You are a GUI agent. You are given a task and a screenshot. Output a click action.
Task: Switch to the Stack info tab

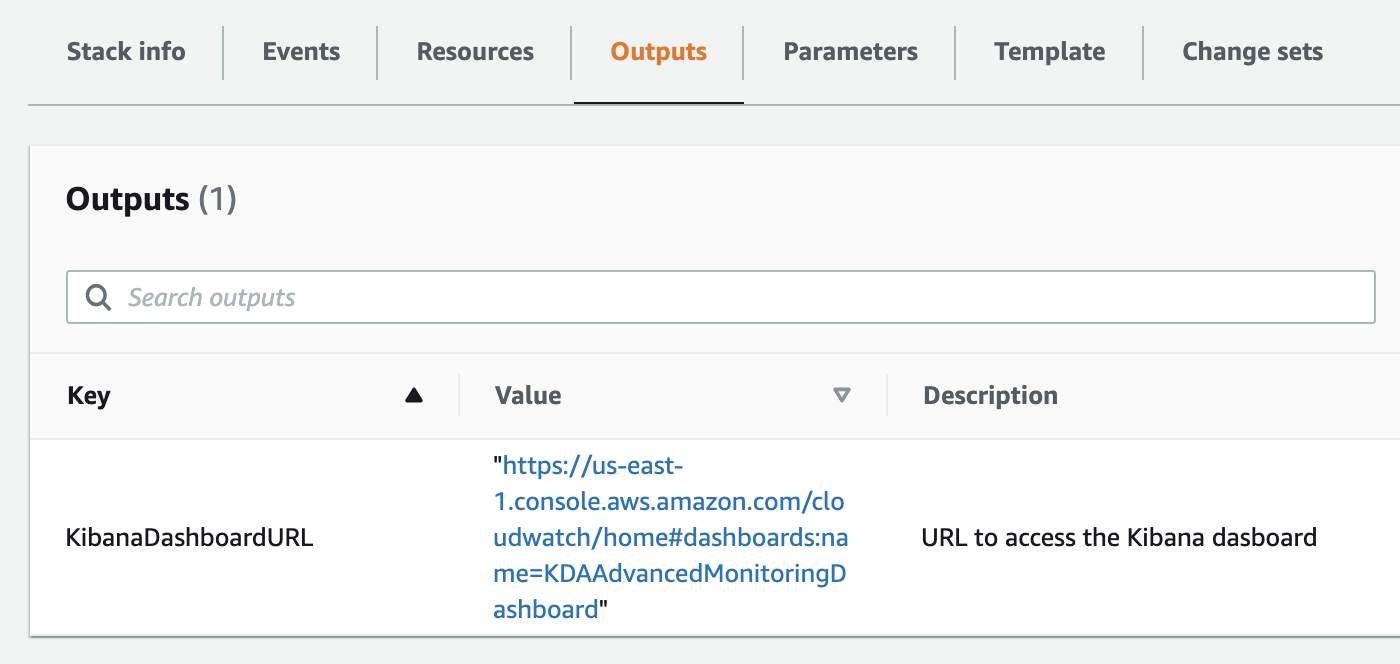[126, 52]
